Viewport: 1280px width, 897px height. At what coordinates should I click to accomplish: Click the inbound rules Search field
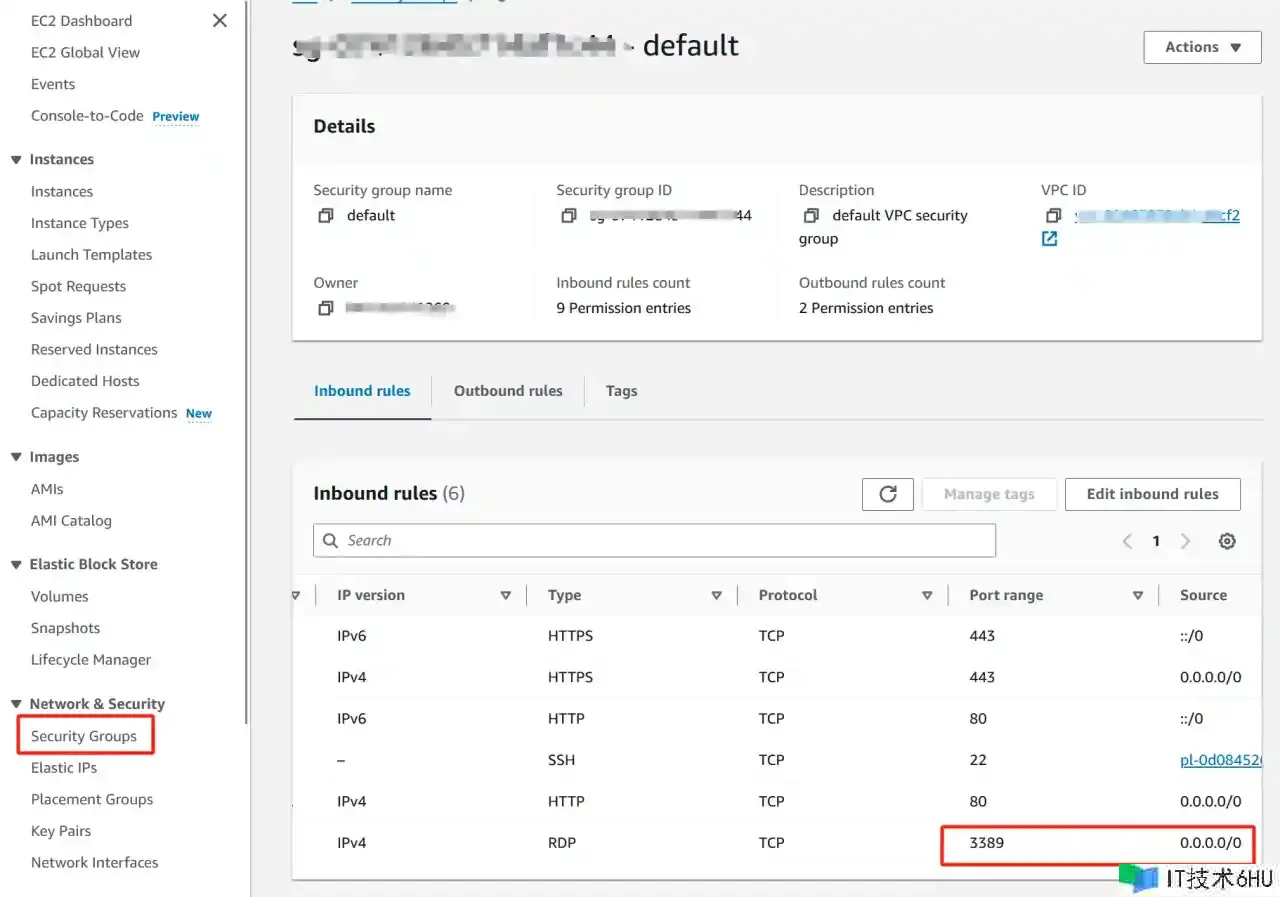[655, 541]
